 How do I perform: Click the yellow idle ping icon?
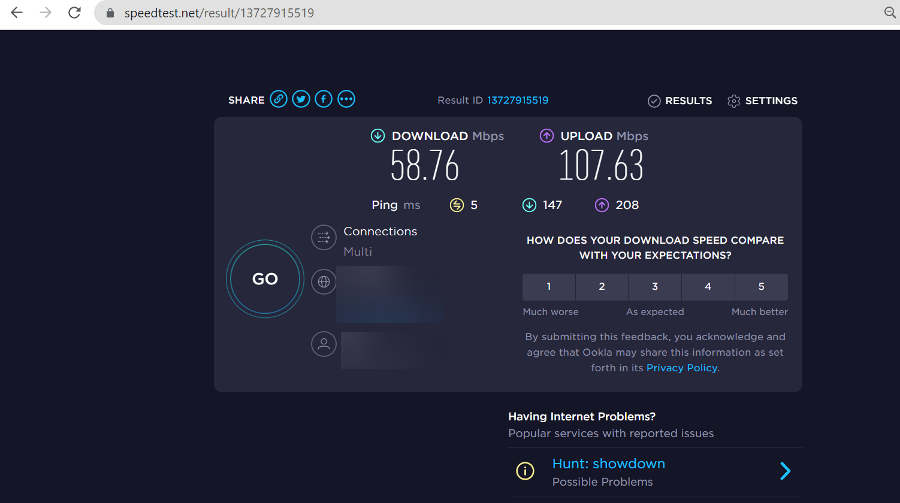457,205
